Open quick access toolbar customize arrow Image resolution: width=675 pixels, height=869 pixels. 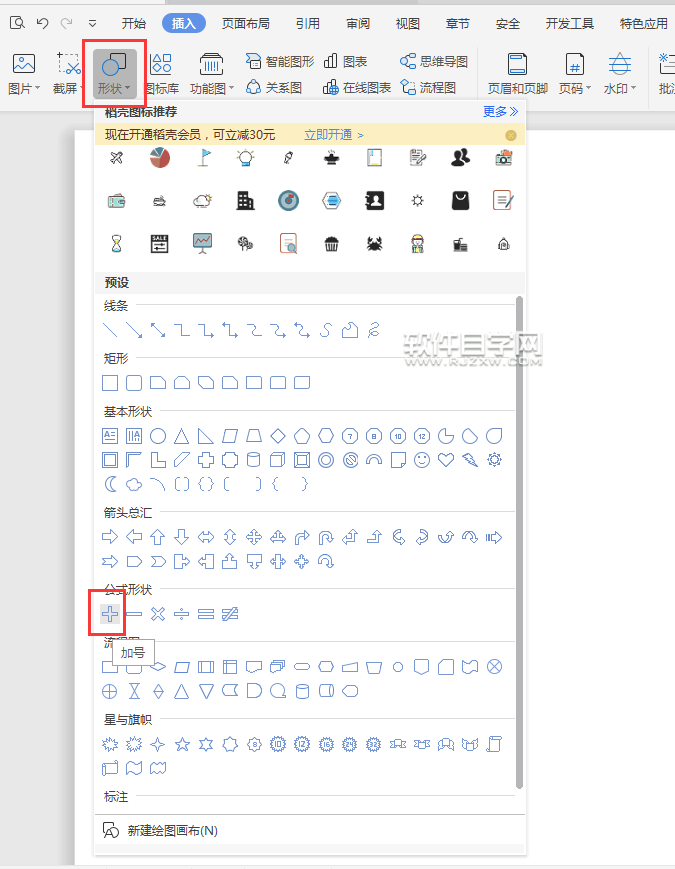[93, 23]
